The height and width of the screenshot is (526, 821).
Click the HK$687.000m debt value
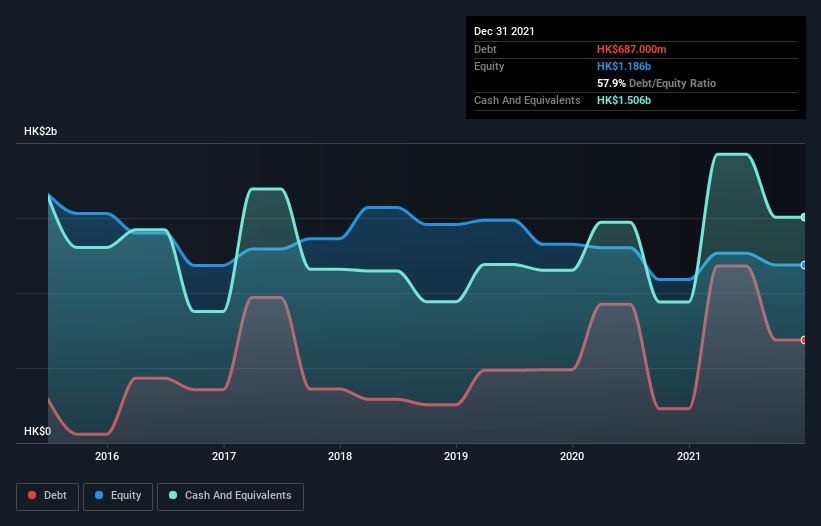point(631,49)
